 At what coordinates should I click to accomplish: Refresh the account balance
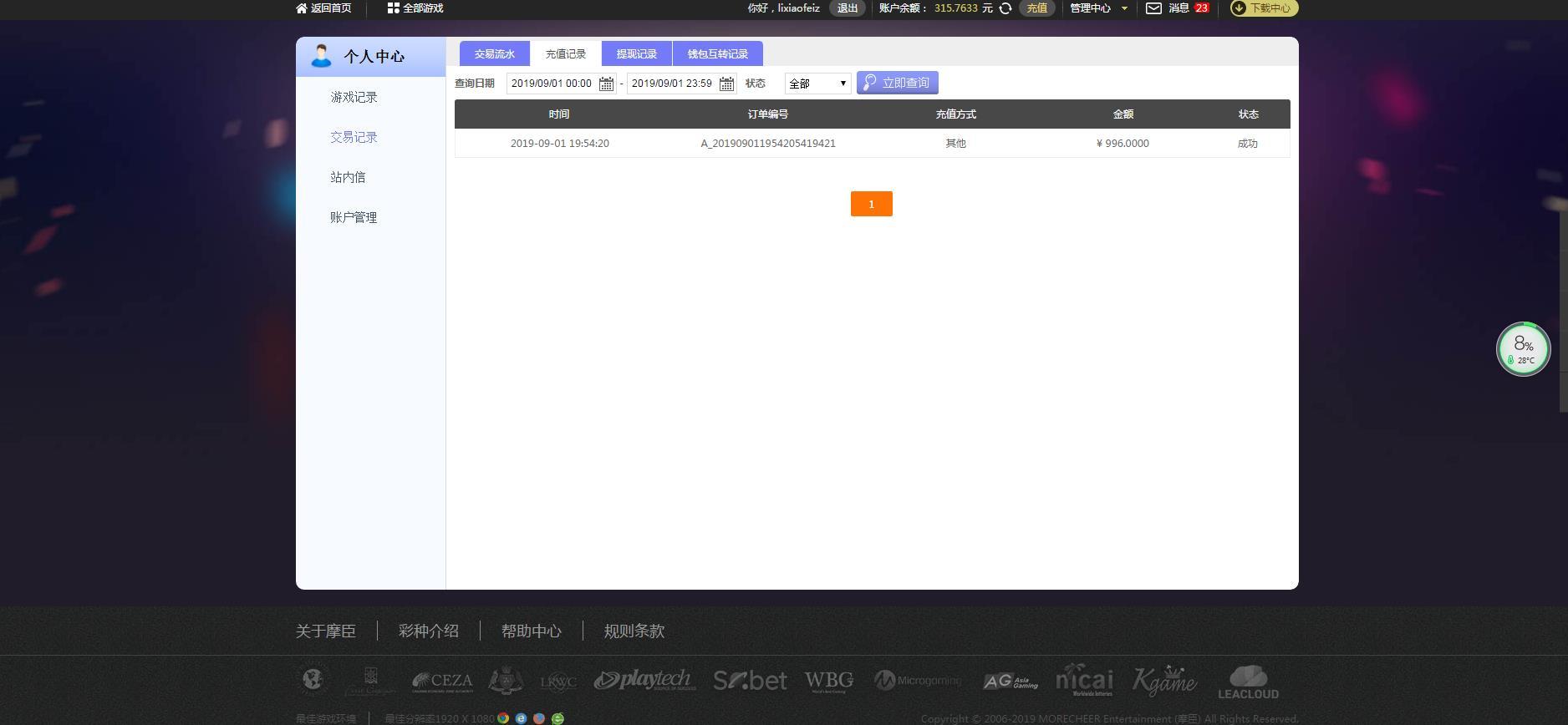pos(1005,8)
